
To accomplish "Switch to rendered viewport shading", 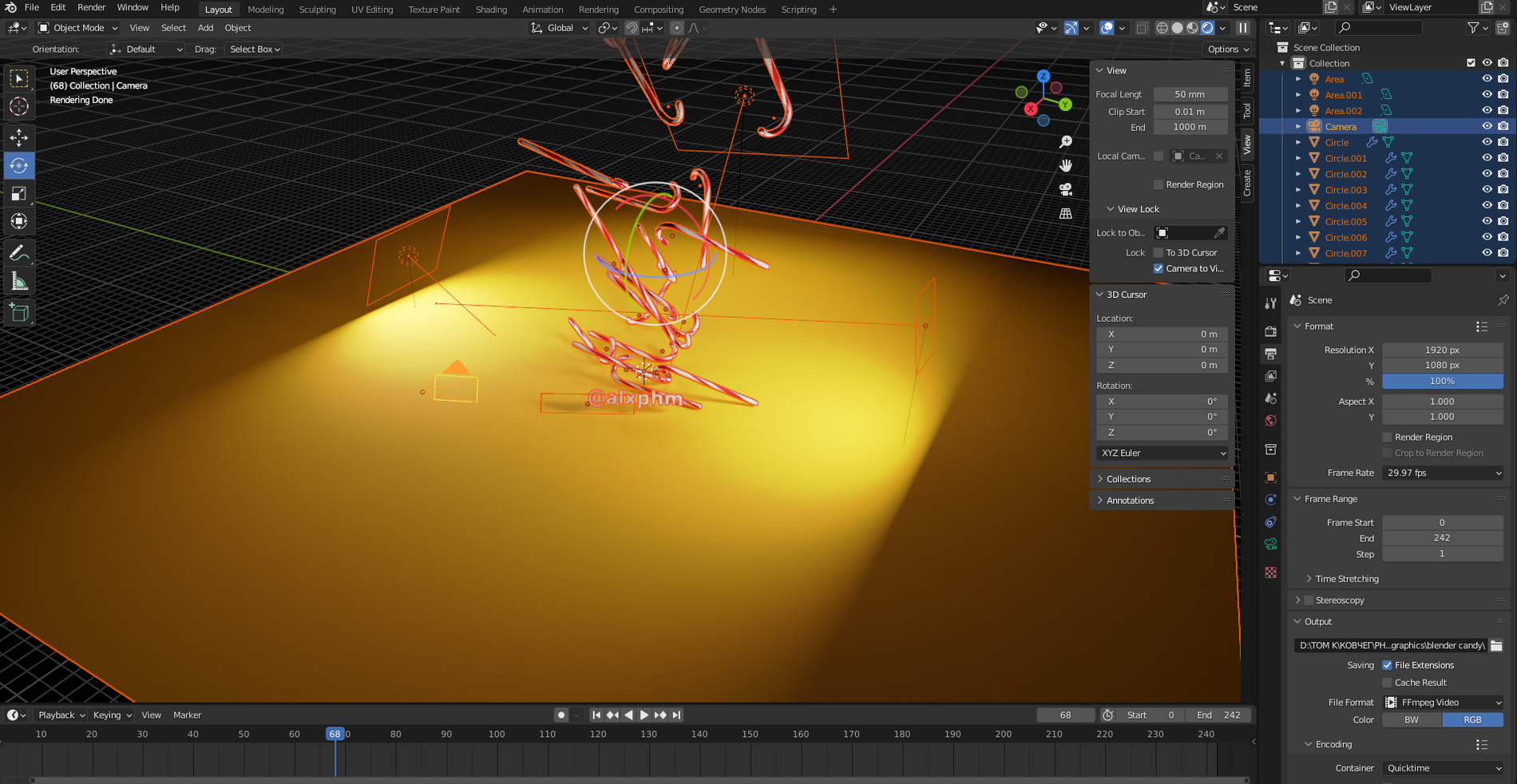I will (1208, 28).
